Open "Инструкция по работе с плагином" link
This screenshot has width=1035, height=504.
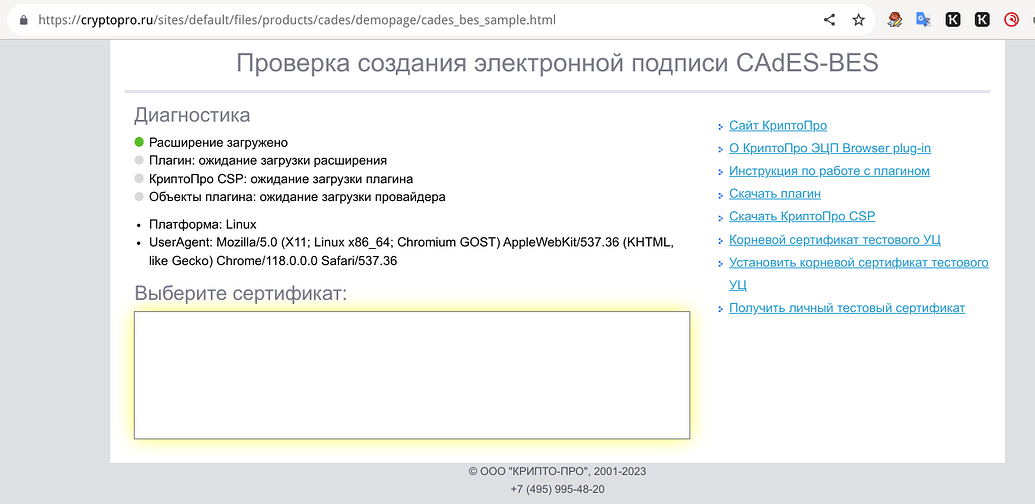pos(829,171)
